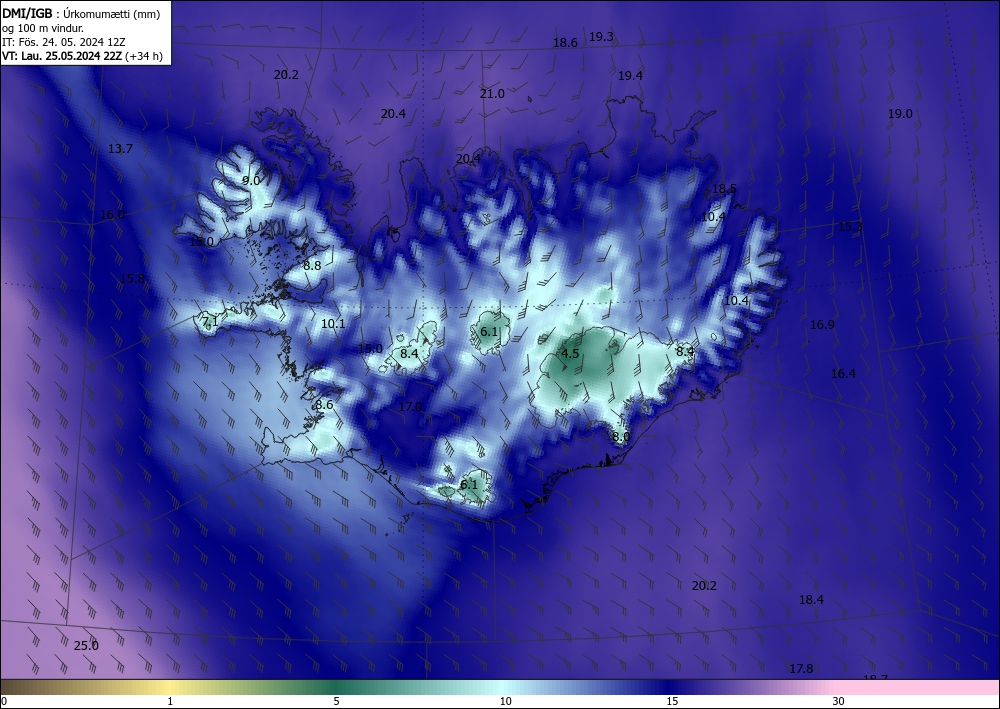Select the 15.8 value label
1000x709 pixels.
click(132, 279)
